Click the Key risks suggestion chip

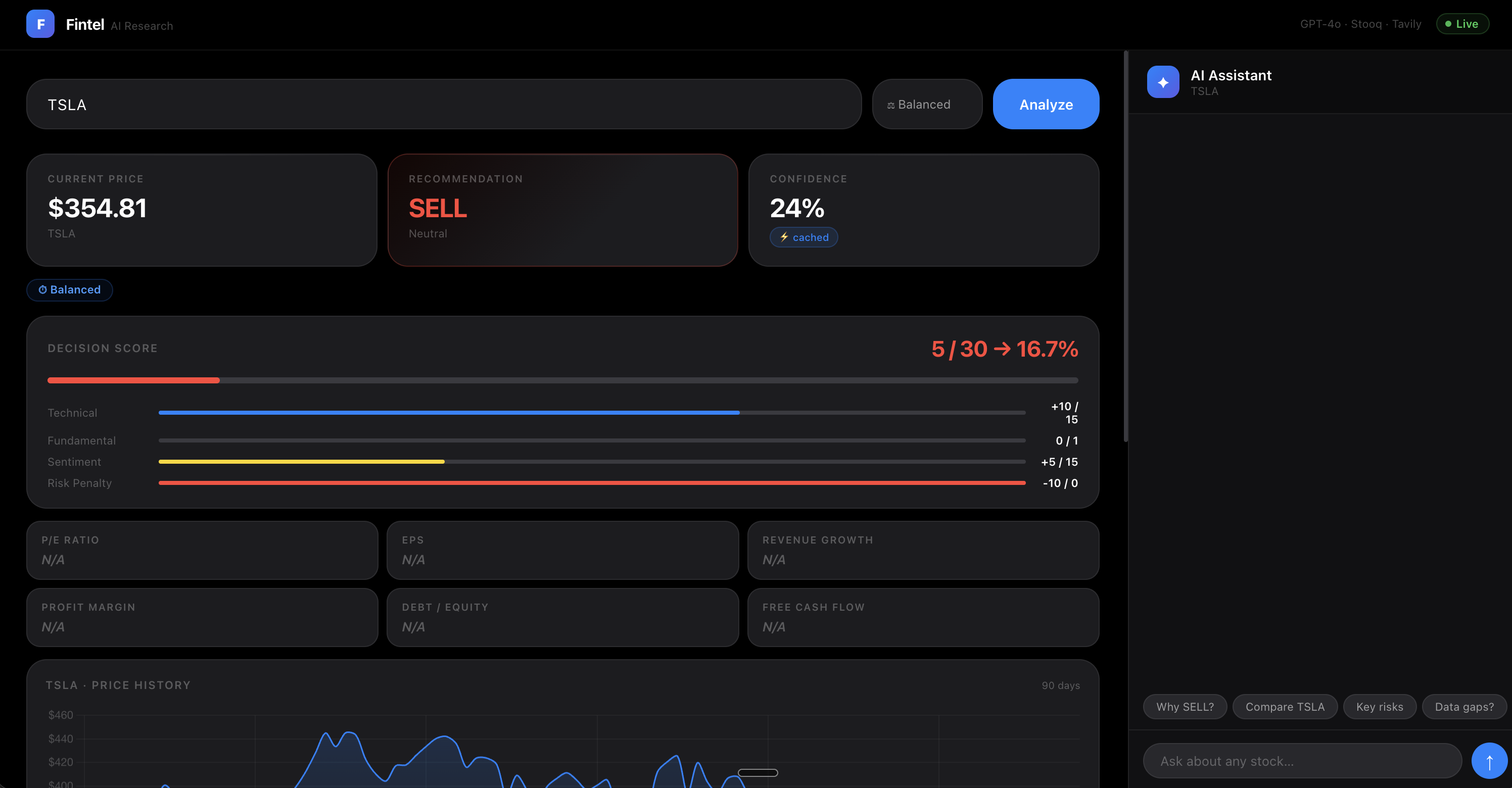point(1380,707)
